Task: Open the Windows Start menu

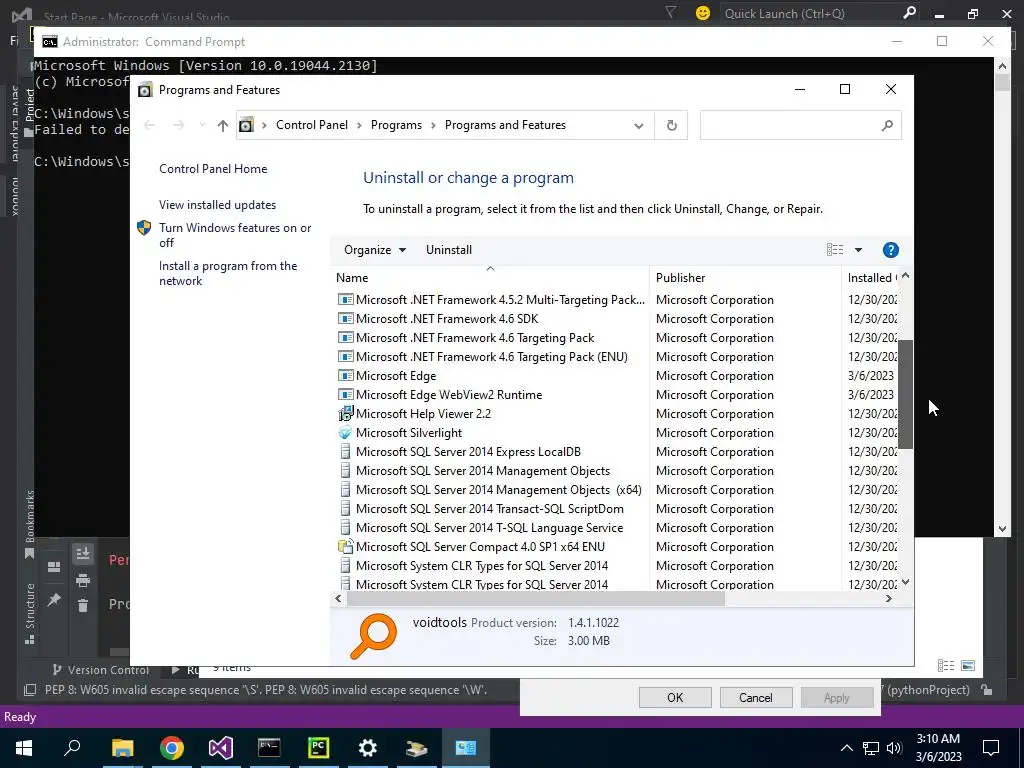Action: coord(24,748)
